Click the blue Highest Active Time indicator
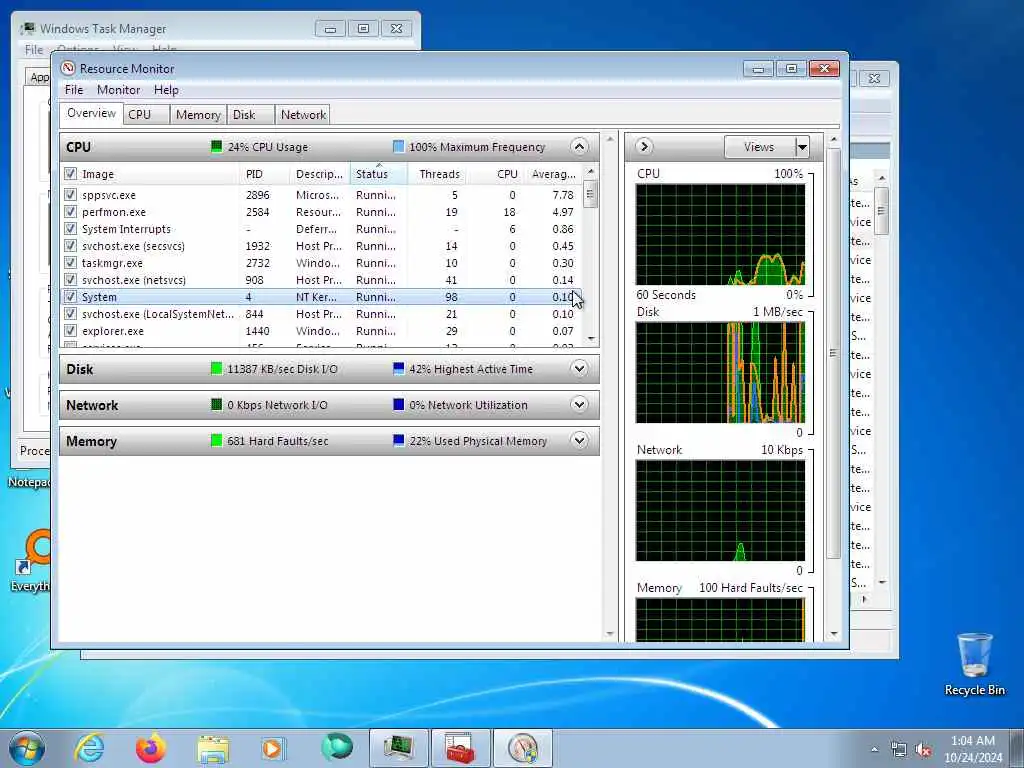Image resolution: width=1024 pixels, height=768 pixels. tap(398, 368)
